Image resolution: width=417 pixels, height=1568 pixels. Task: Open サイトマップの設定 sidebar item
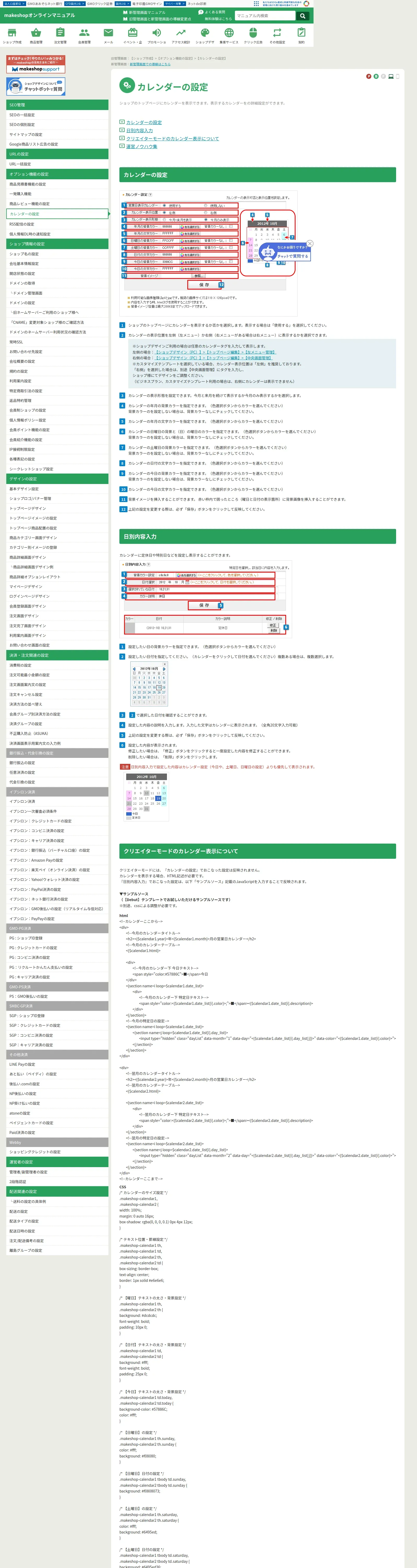click(x=57, y=135)
